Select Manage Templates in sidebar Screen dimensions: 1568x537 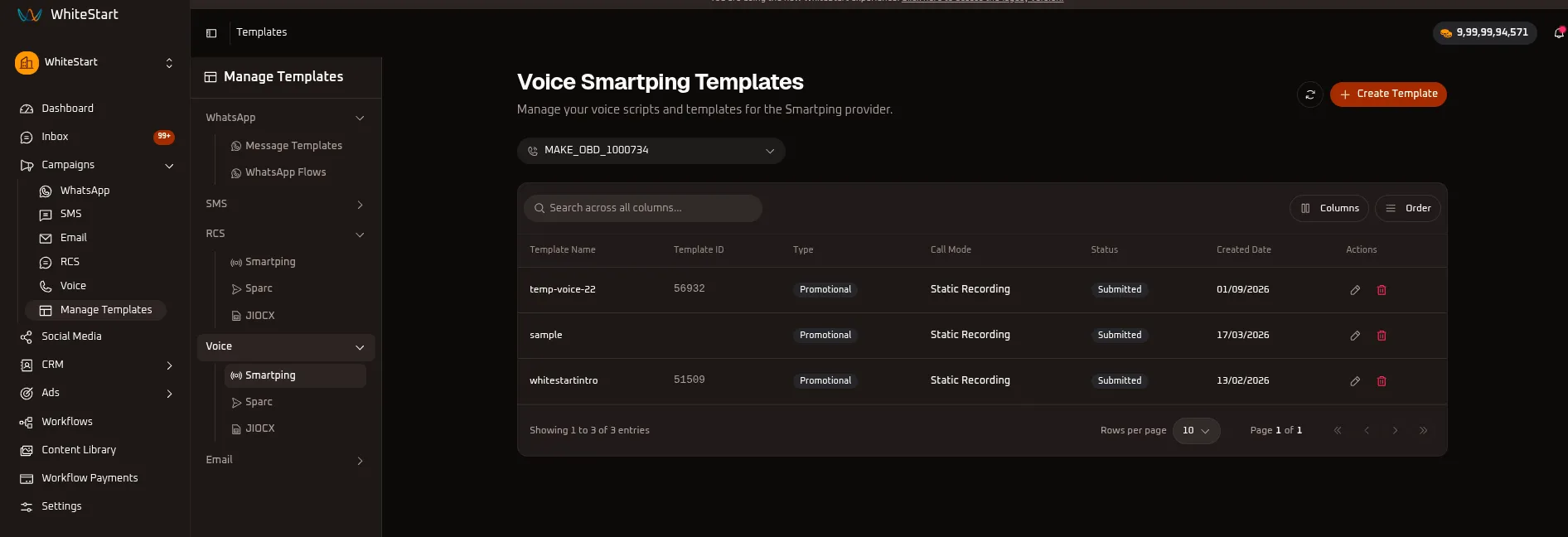(x=95, y=310)
